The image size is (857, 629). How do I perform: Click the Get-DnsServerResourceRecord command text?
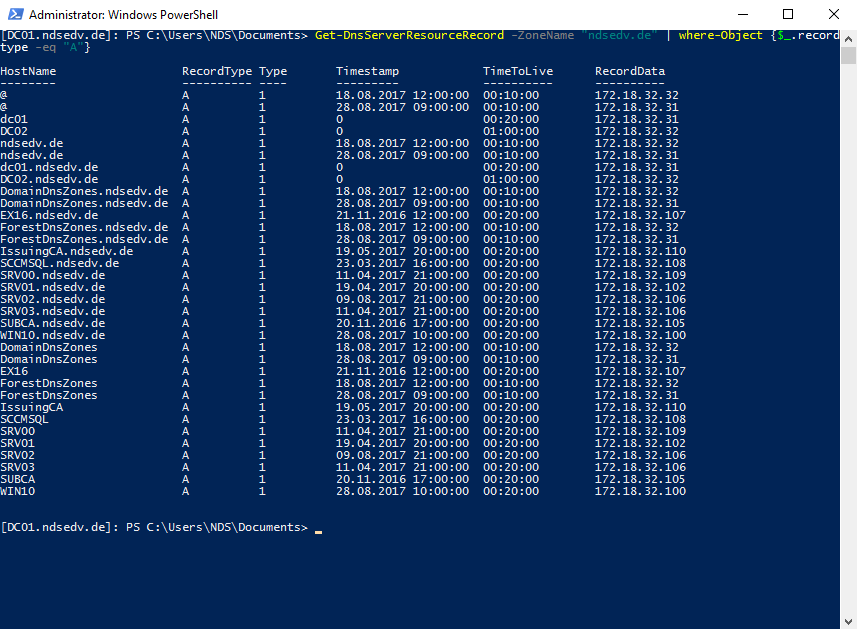[x=409, y=35]
